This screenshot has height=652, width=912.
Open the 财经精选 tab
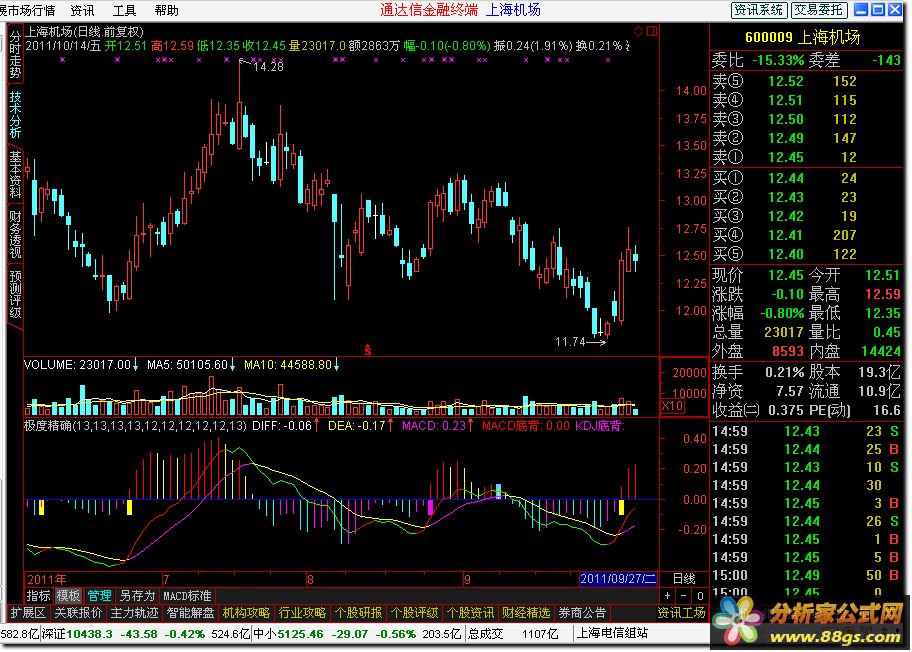coord(526,613)
